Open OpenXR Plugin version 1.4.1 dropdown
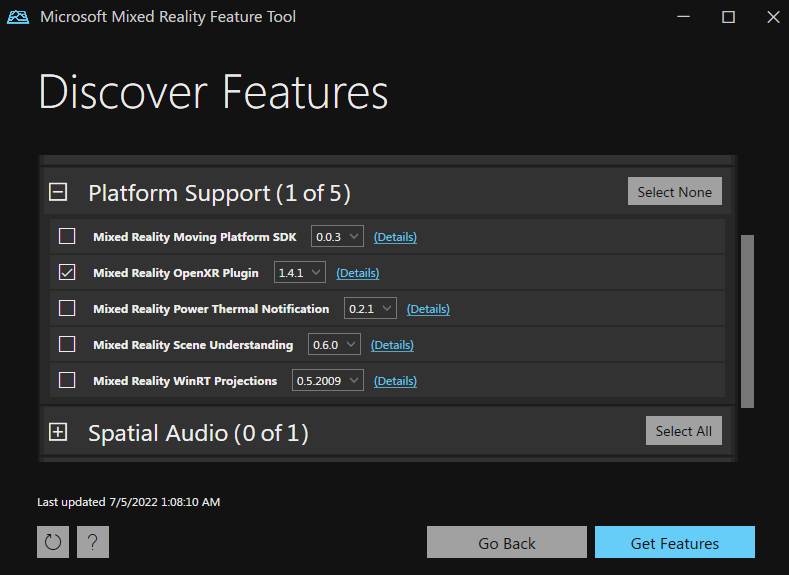This screenshot has height=575, width=789. point(300,272)
